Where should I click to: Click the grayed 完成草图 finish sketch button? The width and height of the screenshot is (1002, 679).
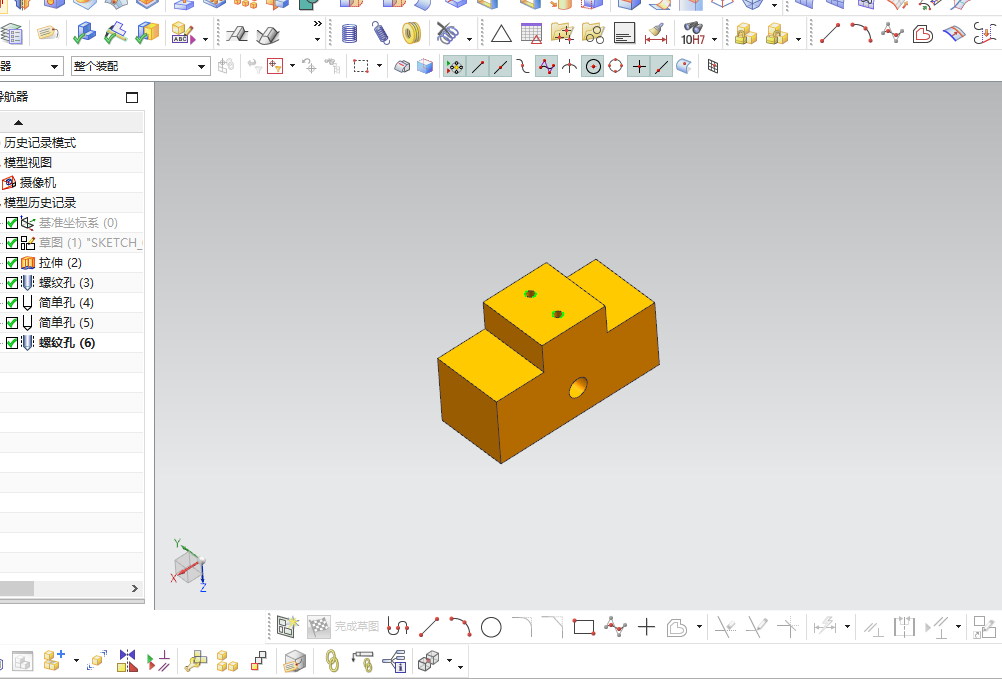pyautogui.click(x=344, y=627)
